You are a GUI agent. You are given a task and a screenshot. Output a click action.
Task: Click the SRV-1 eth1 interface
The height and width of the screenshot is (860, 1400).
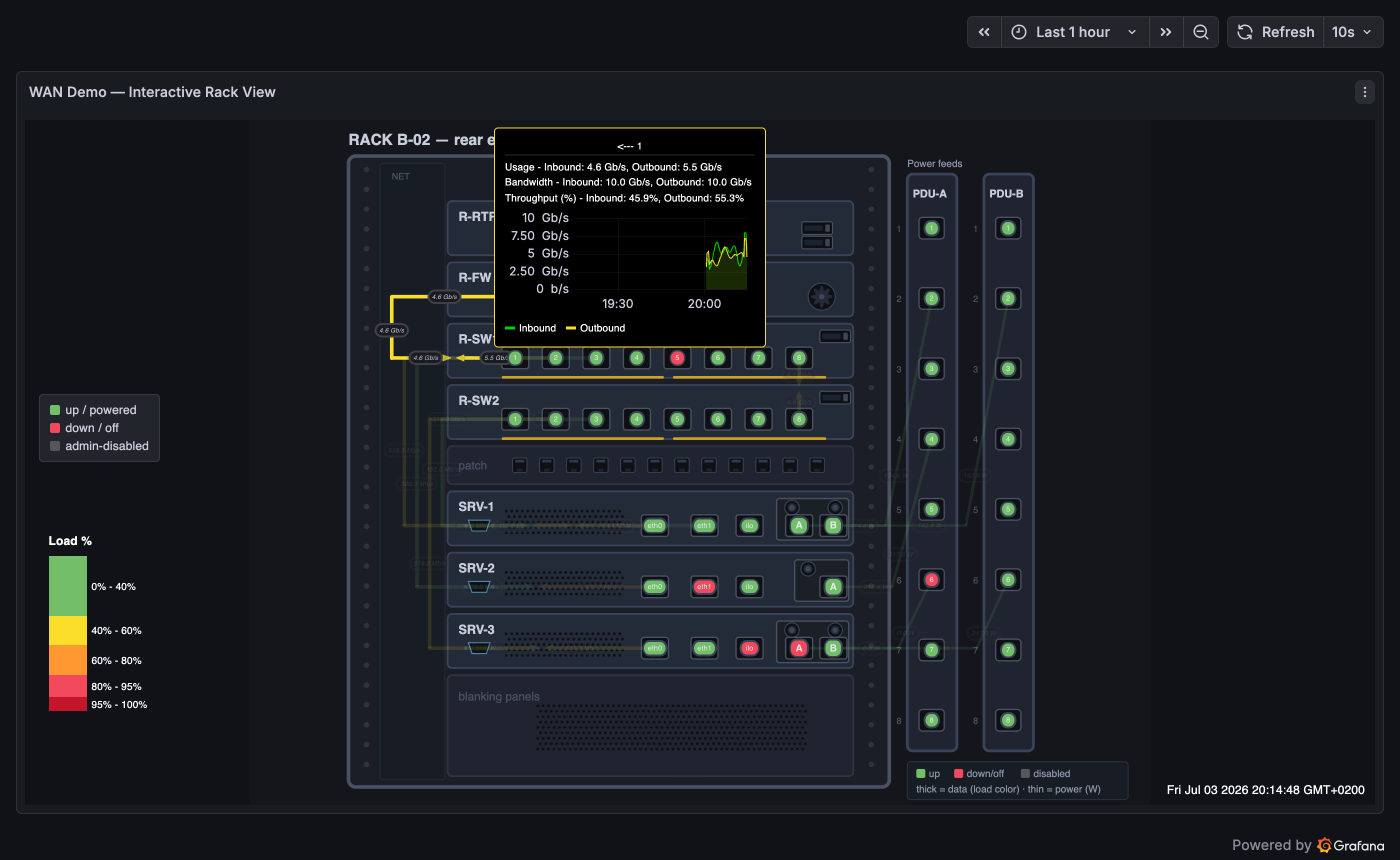(704, 525)
